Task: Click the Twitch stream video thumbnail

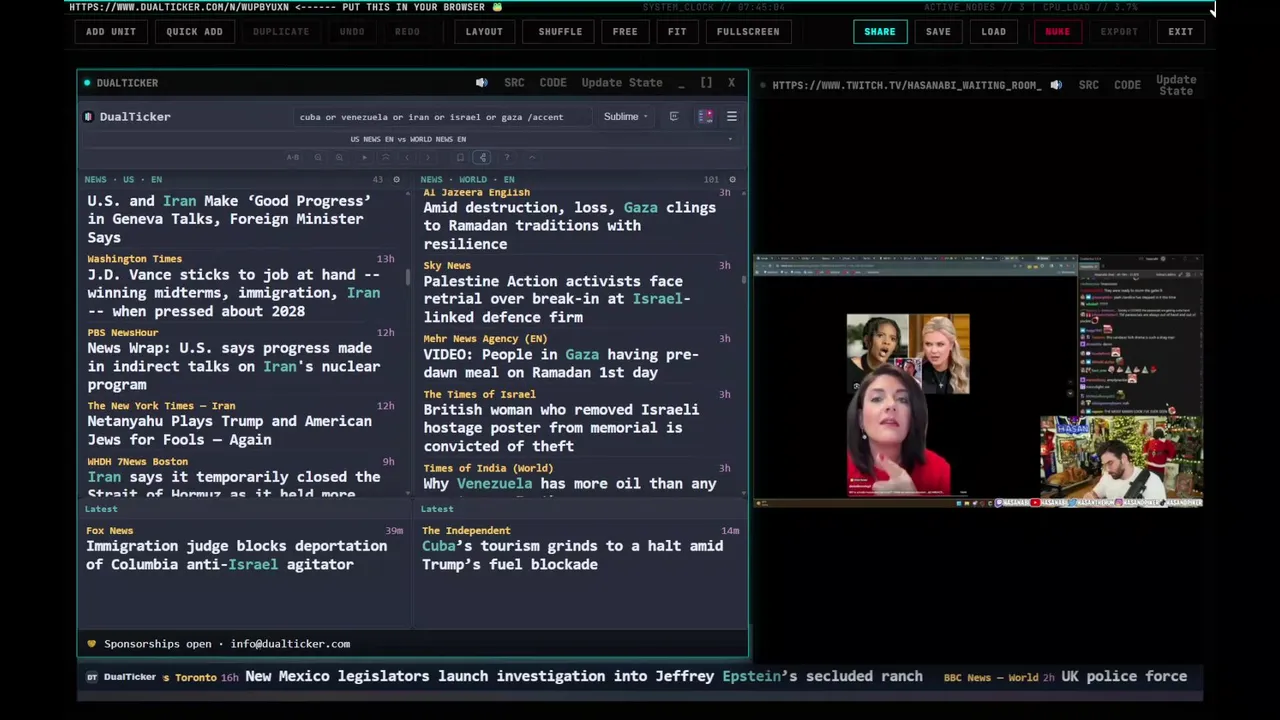Action: click(977, 381)
